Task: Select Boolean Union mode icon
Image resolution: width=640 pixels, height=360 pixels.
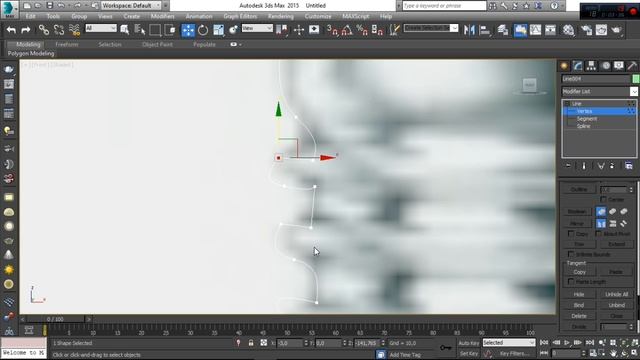Action: 601,211
